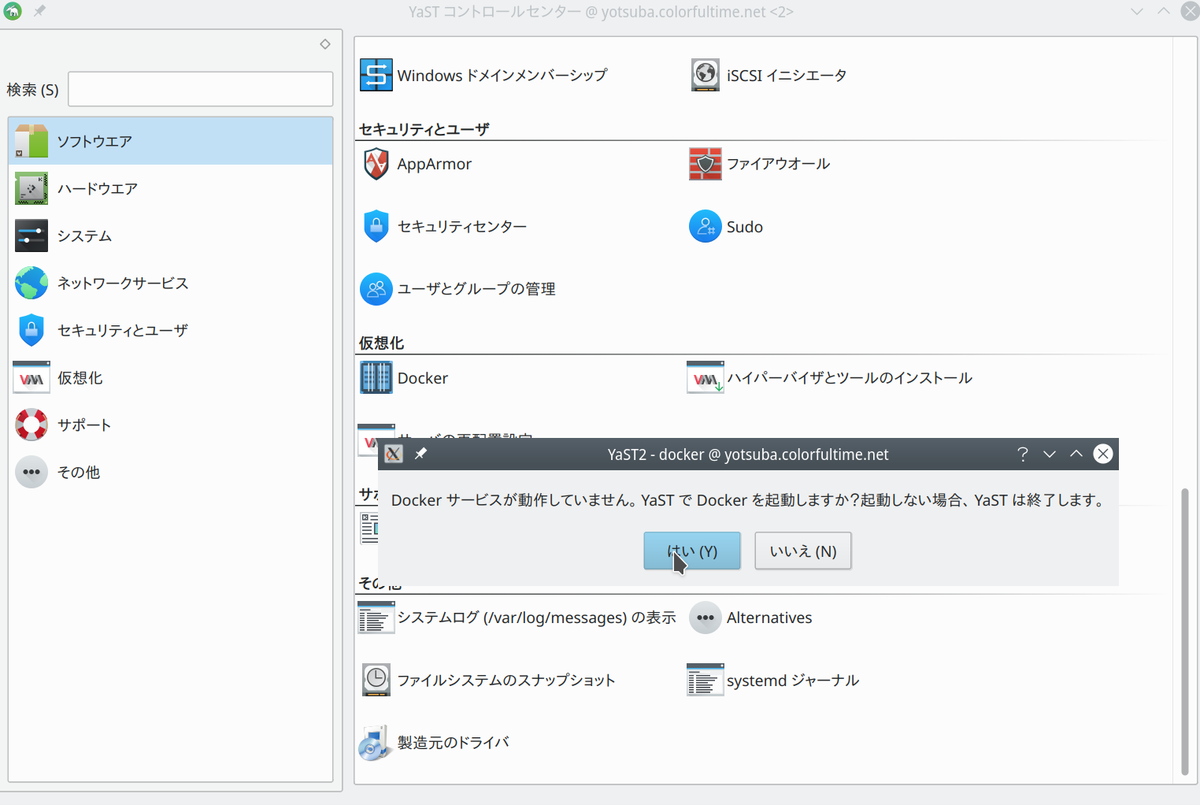Open ファイルシステムのスナップショット module

coord(488,680)
